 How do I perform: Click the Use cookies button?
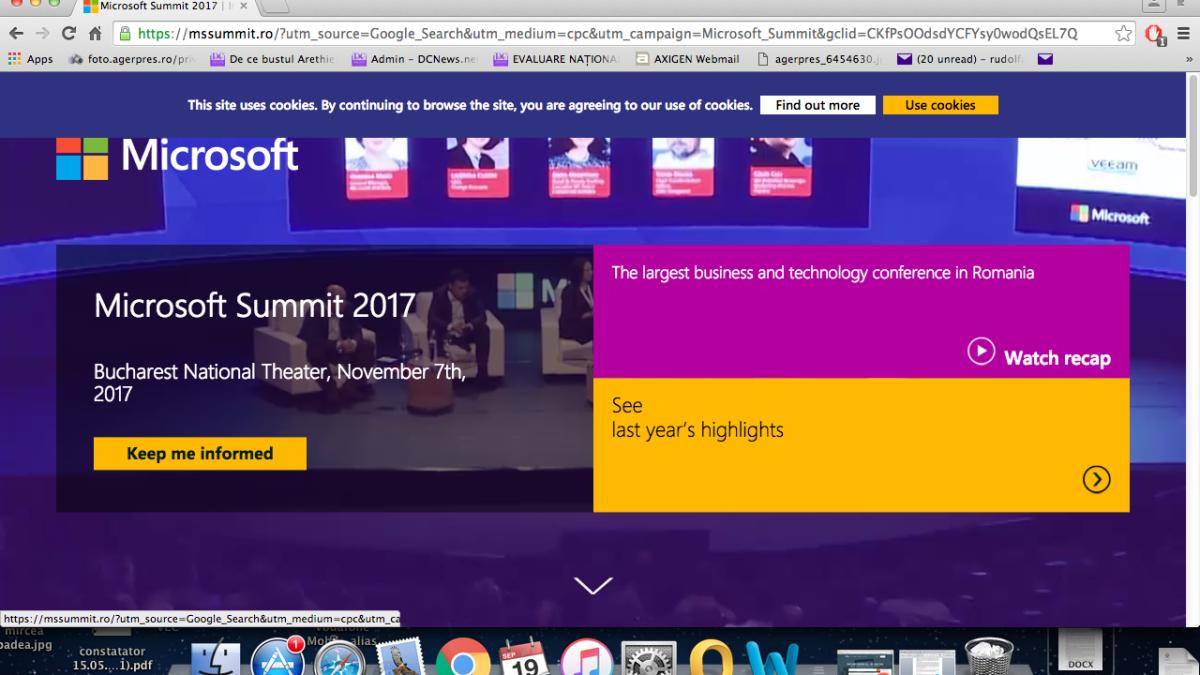(939, 105)
